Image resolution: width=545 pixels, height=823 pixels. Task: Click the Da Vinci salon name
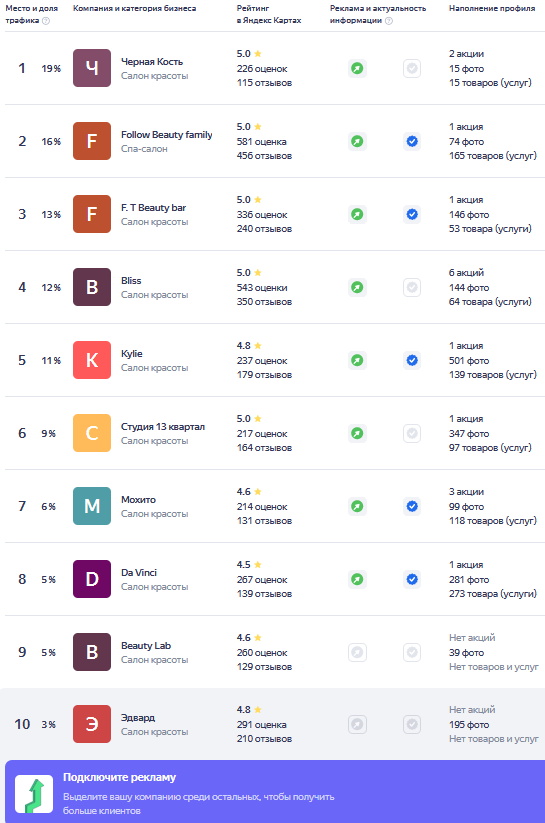click(x=139, y=573)
